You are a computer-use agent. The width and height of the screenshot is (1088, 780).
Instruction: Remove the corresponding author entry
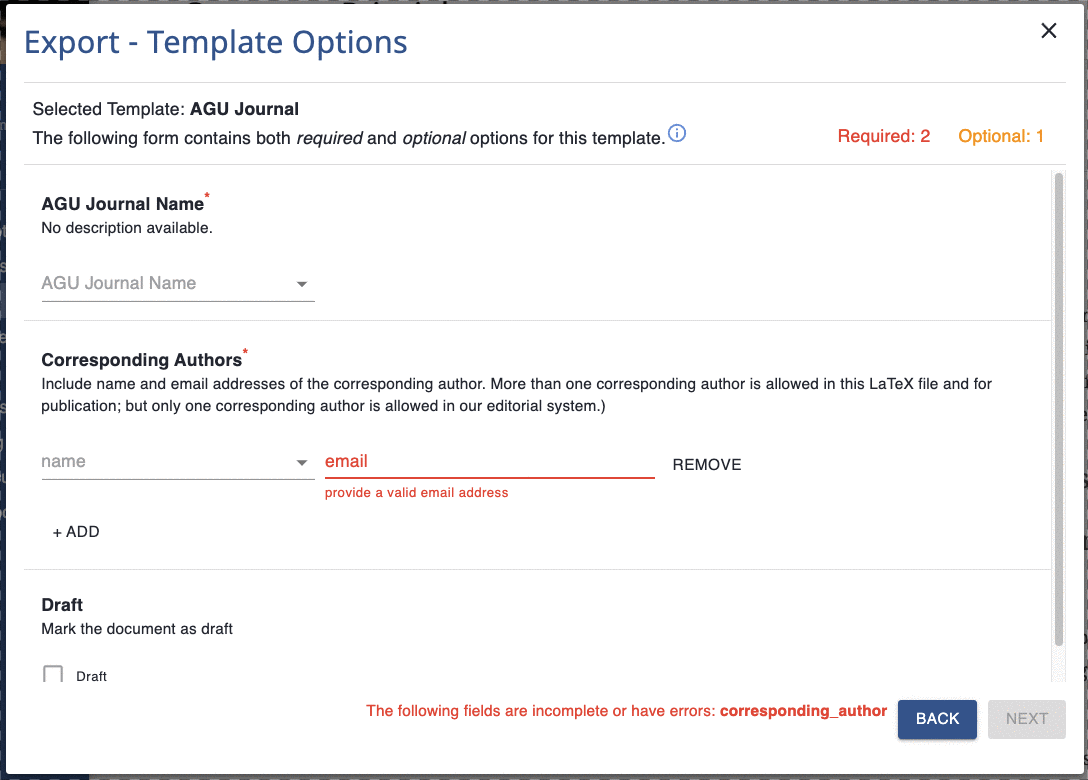click(706, 465)
